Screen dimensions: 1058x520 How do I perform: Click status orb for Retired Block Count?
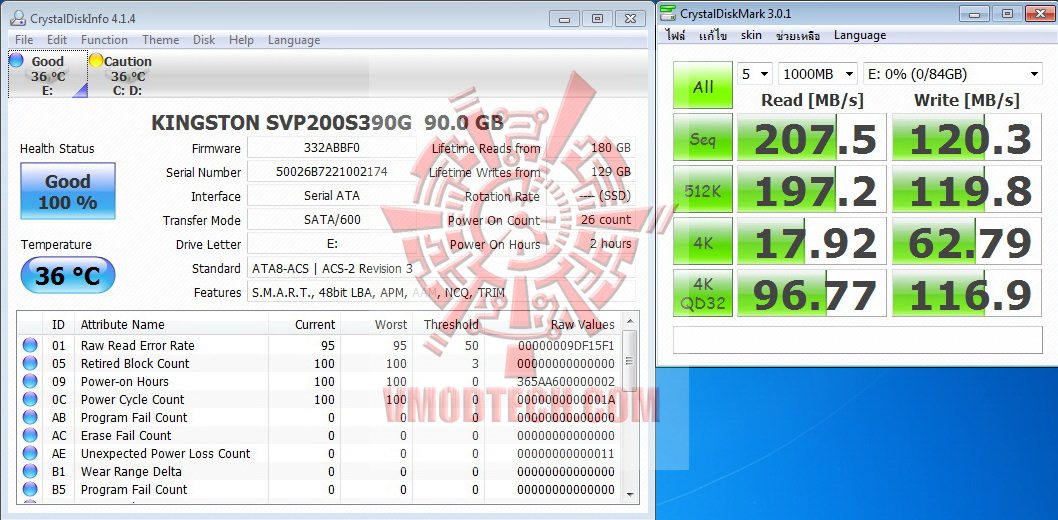click(x=30, y=364)
